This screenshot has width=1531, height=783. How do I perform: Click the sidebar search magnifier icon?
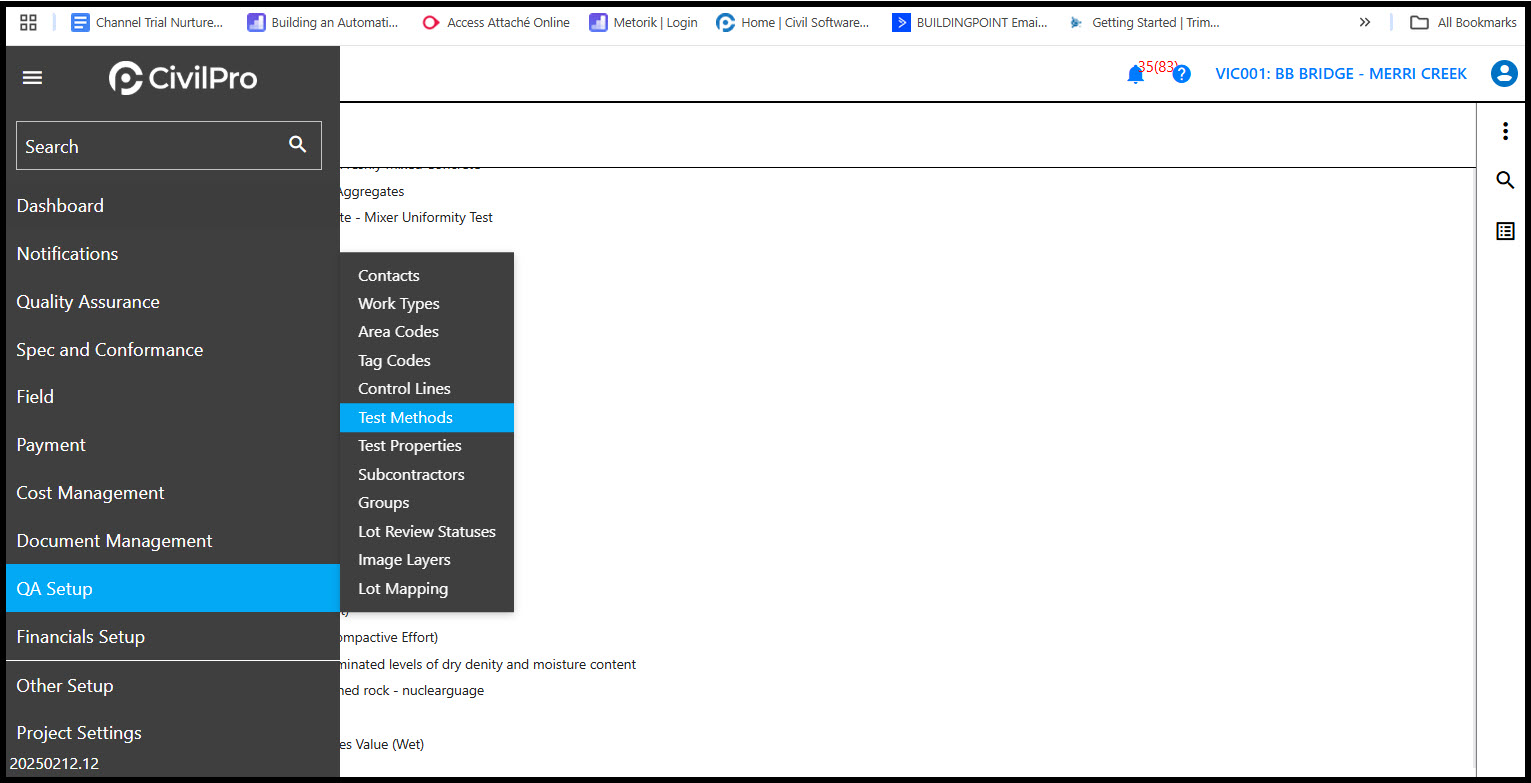[x=297, y=145]
